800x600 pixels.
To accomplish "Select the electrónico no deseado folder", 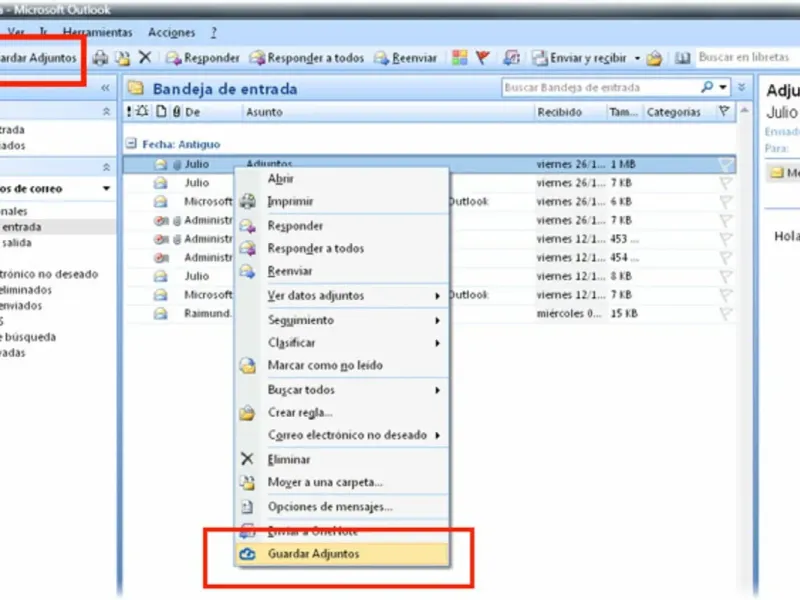I will (49, 274).
